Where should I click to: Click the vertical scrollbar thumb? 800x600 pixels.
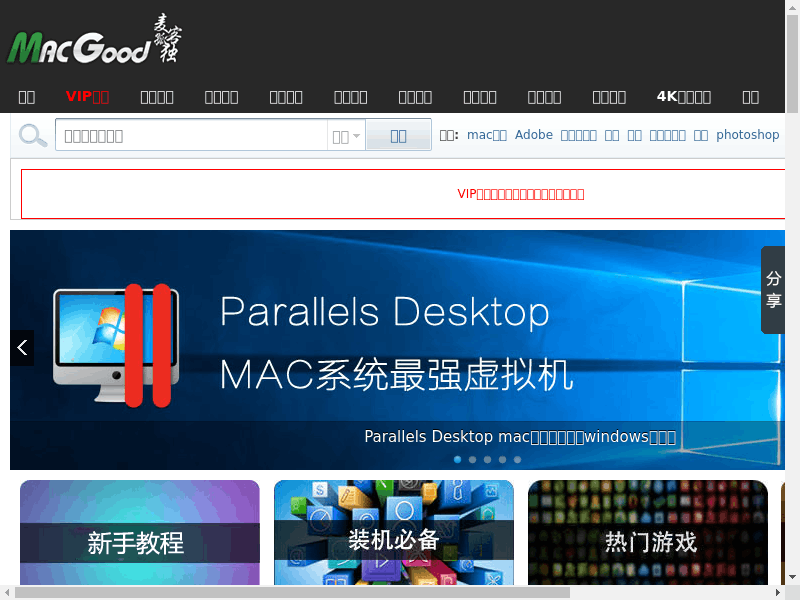[792, 64]
